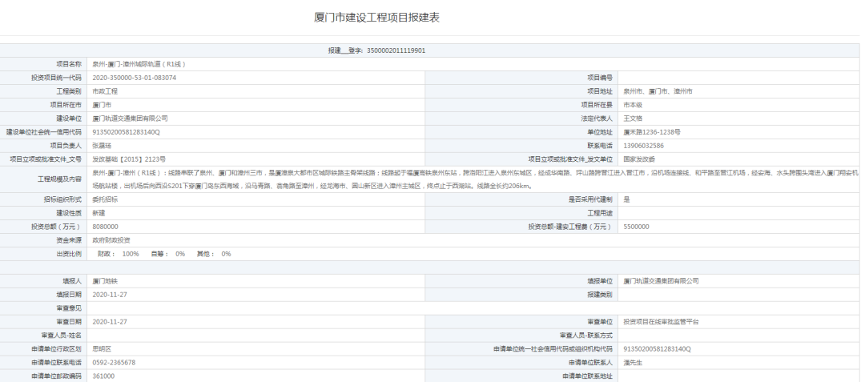Select the 财政 100% funding ratio
This screenshot has width=866, height=383.
point(118,254)
